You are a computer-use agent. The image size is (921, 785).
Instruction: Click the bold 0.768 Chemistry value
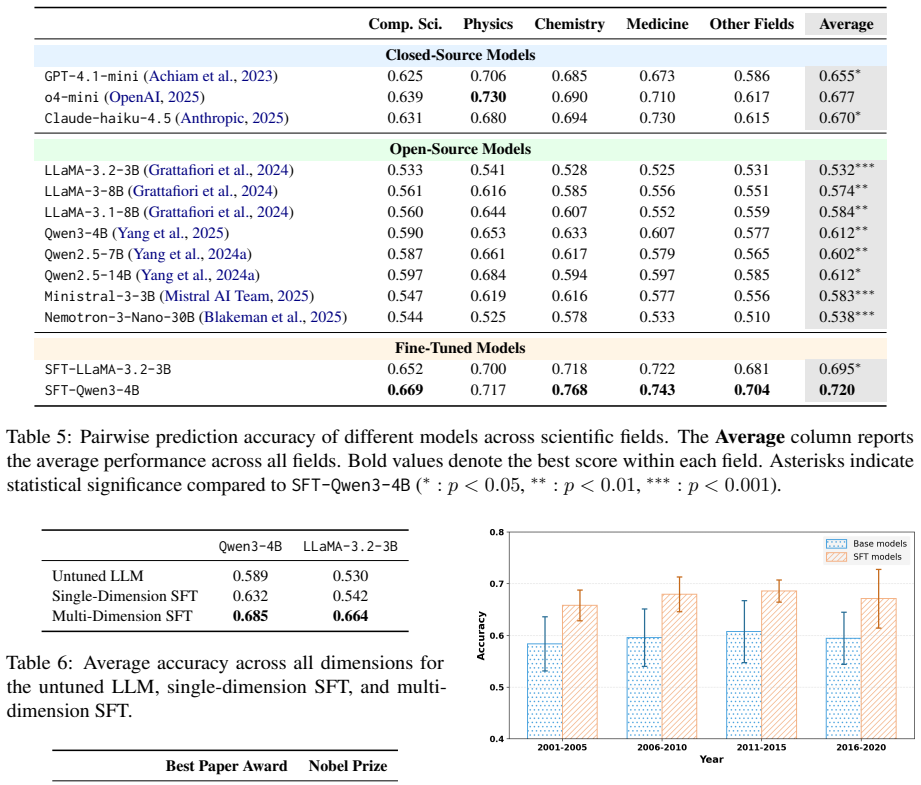pos(569,391)
